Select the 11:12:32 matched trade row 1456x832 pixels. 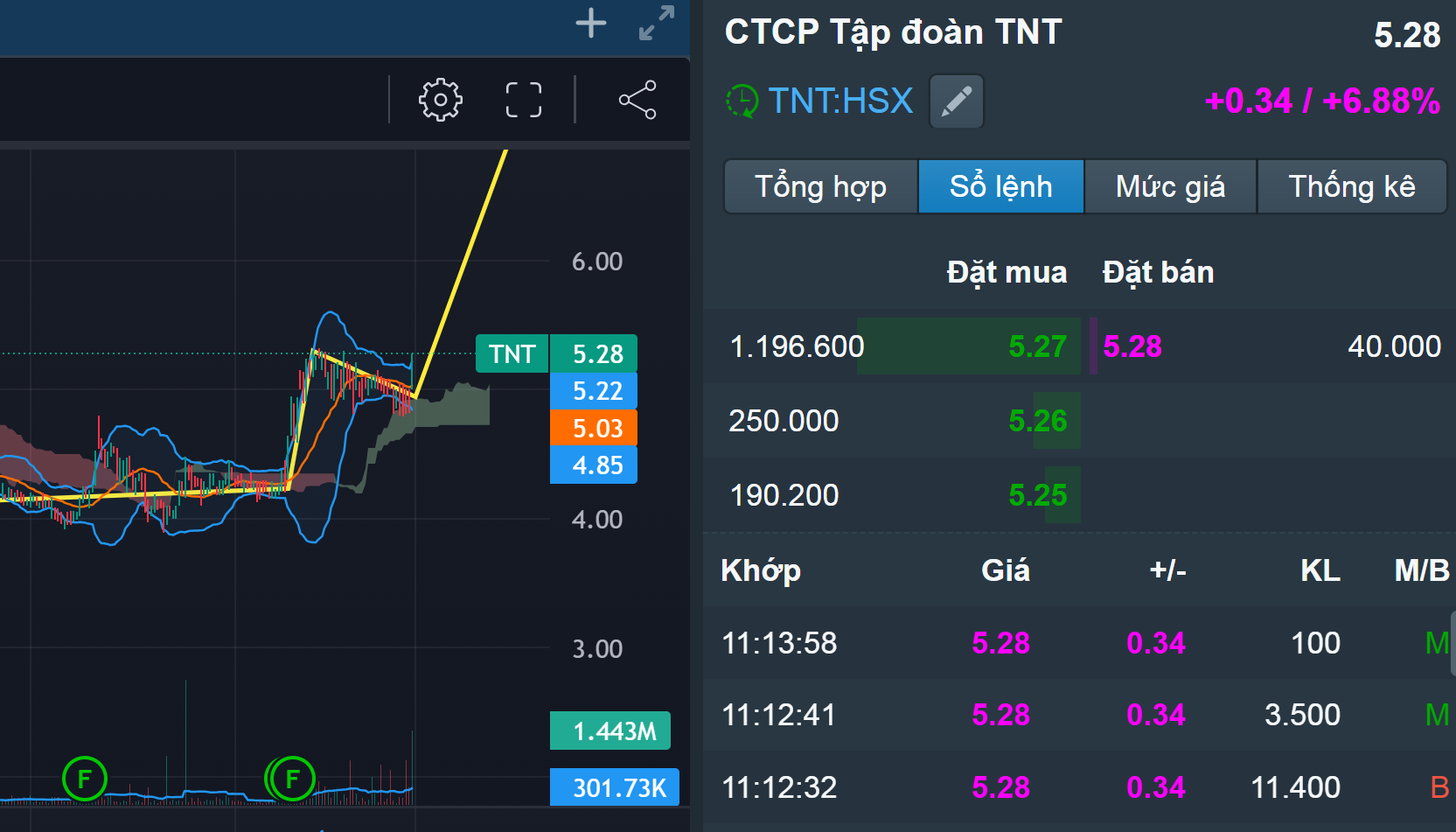[1079, 787]
